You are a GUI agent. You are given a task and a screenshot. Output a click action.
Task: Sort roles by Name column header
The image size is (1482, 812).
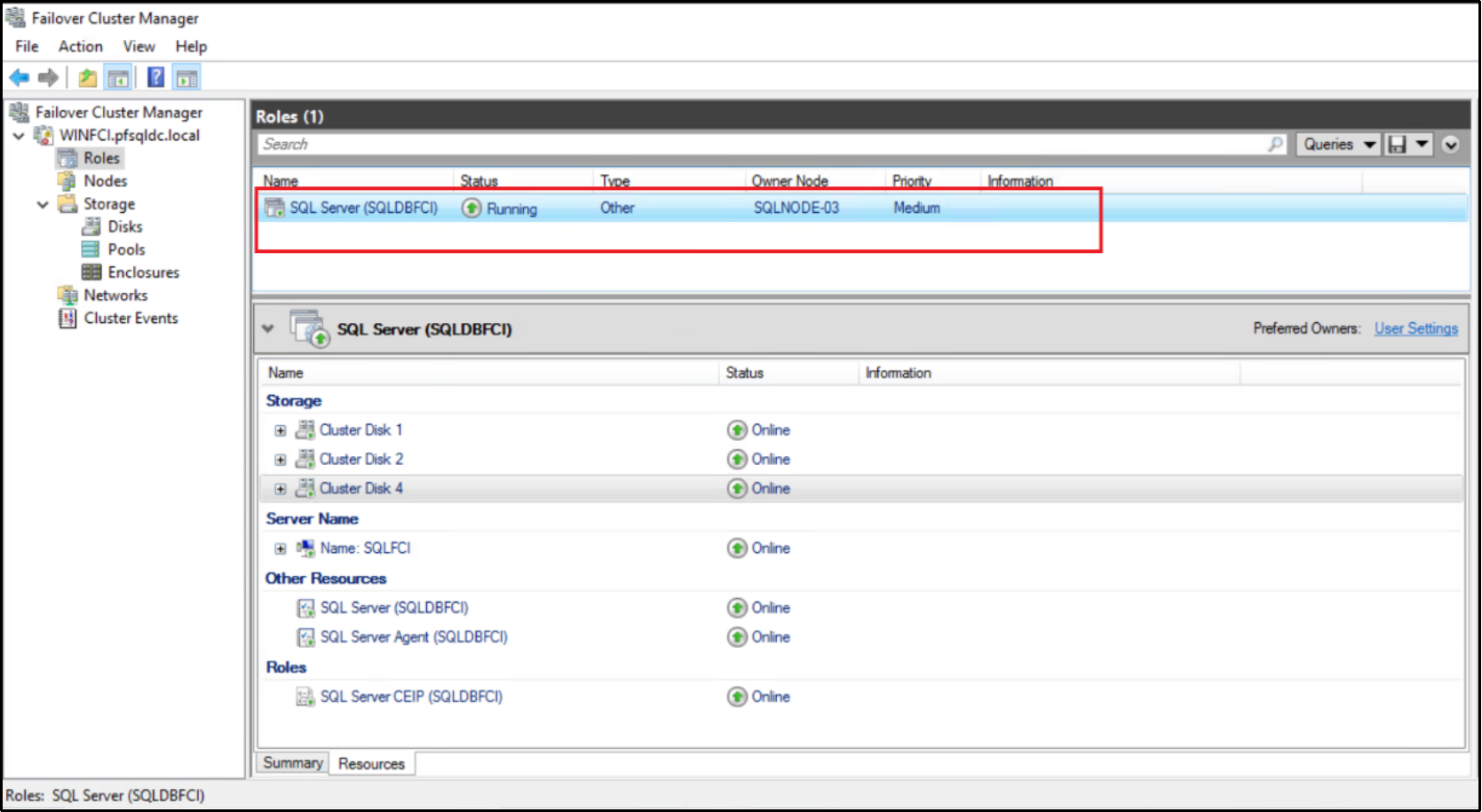(x=281, y=181)
